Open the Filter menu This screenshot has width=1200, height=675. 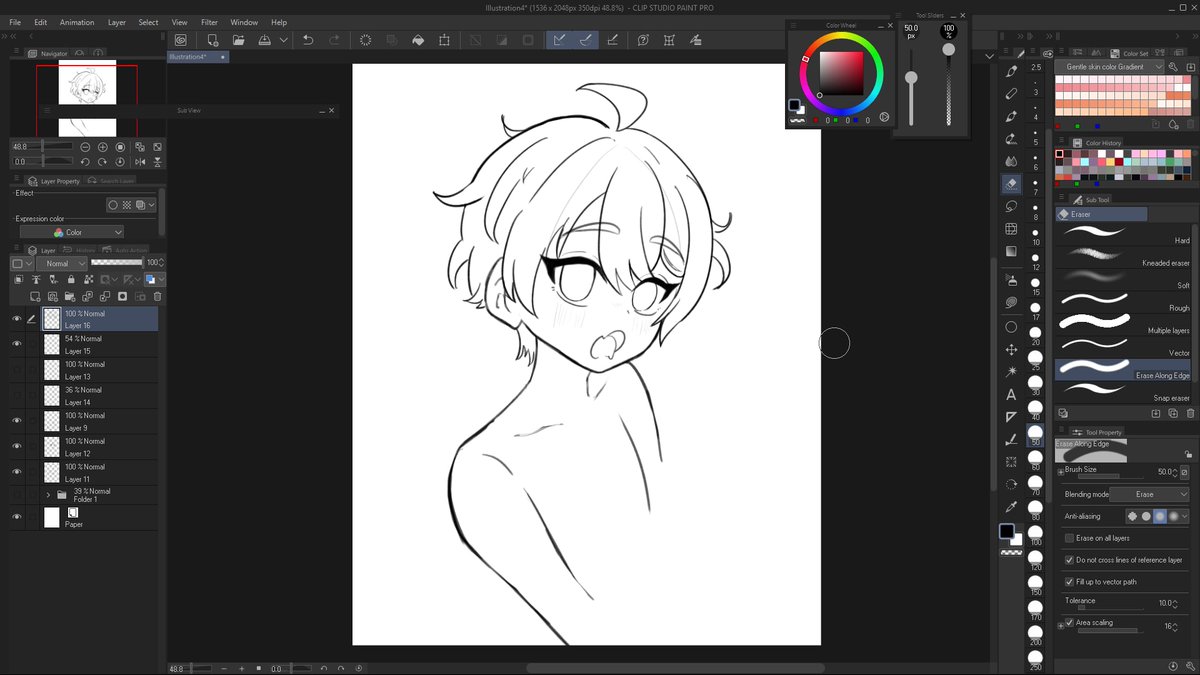click(209, 22)
